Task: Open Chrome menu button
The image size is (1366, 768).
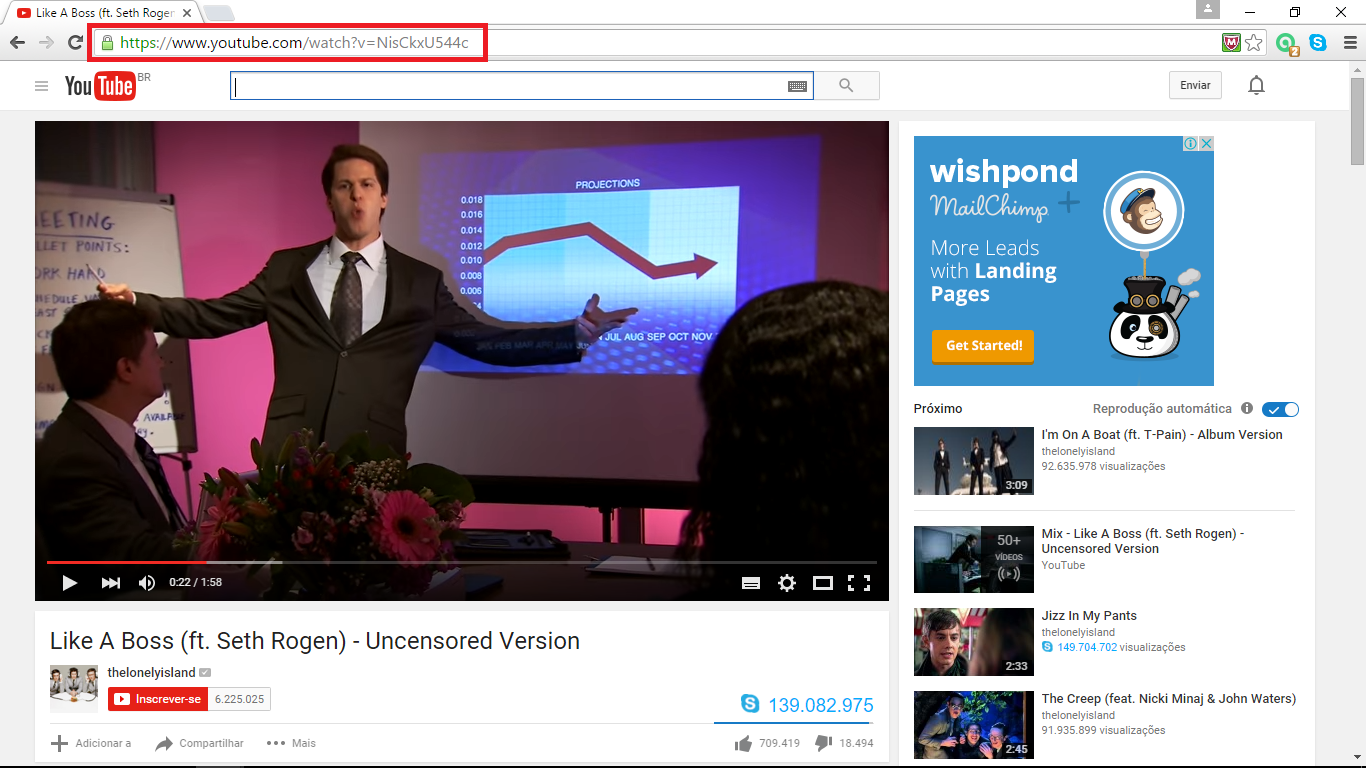Action: [1349, 43]
